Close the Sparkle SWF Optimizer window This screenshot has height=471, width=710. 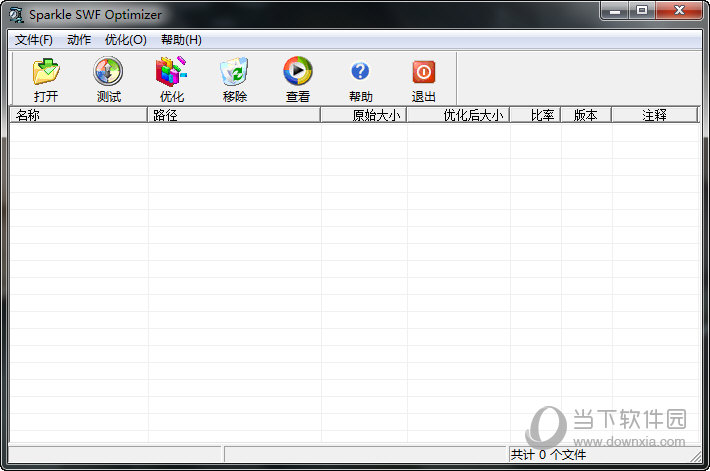click(679, 11)
